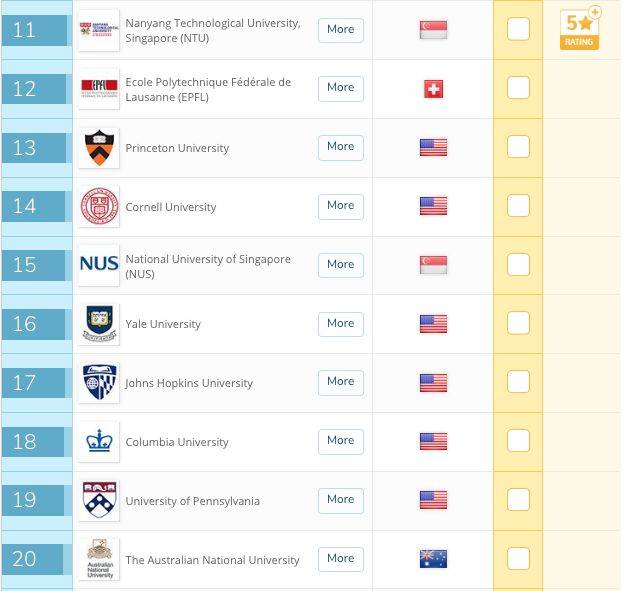The width and height of the screenshot is (623, 591).
Task: Click the Yale University crest logo
Action: (x=99, y=324)
